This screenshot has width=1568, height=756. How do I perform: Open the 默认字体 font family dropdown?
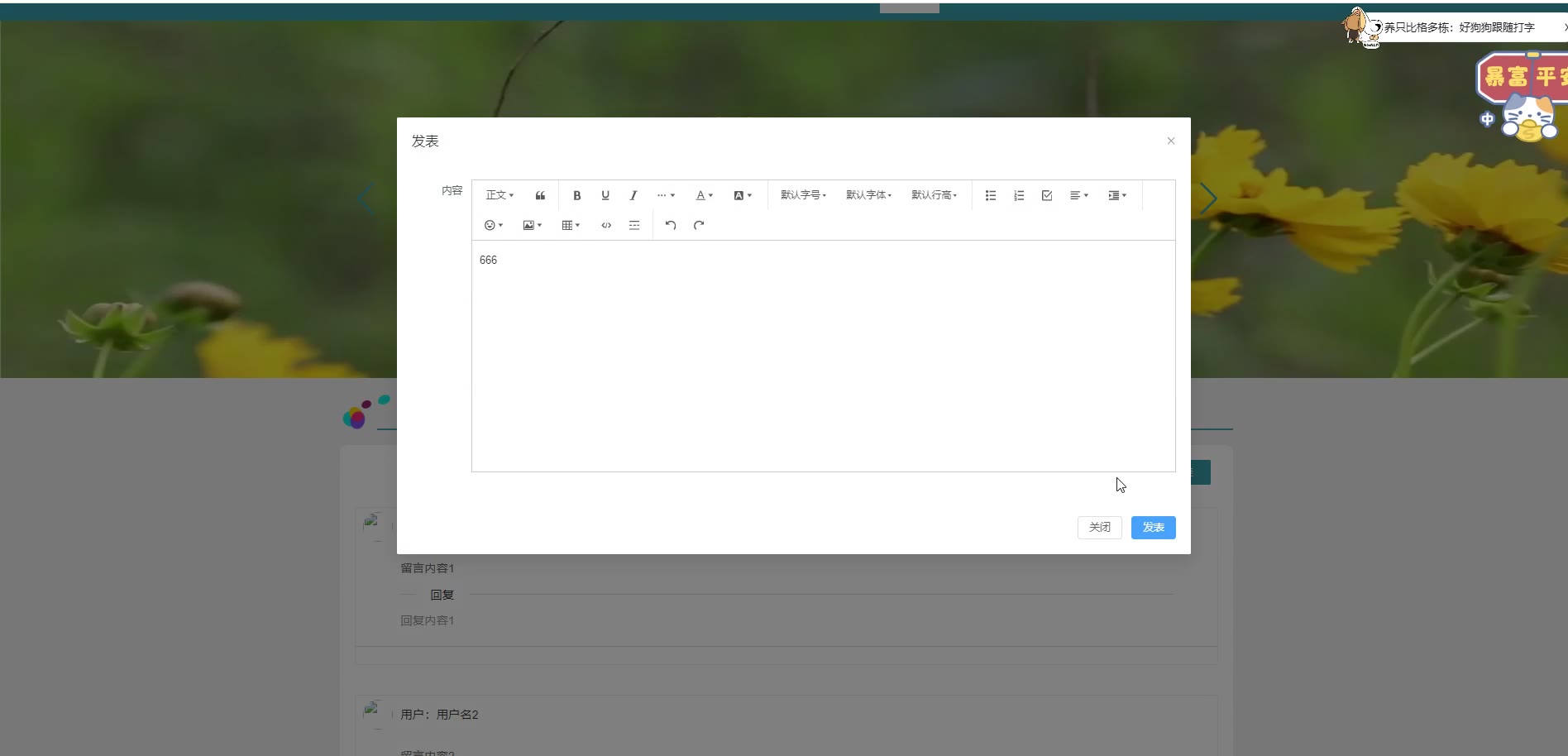[868, 195]
